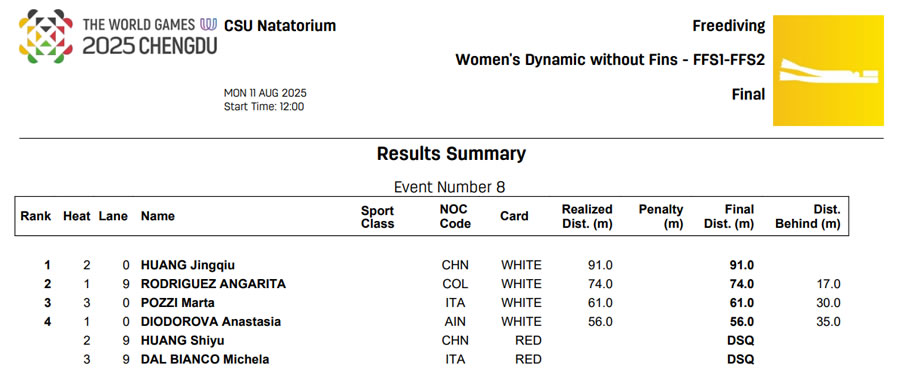This screenshot has width=900, height=378.
Task: Click the Name column header
Action: tap(158, 216)
